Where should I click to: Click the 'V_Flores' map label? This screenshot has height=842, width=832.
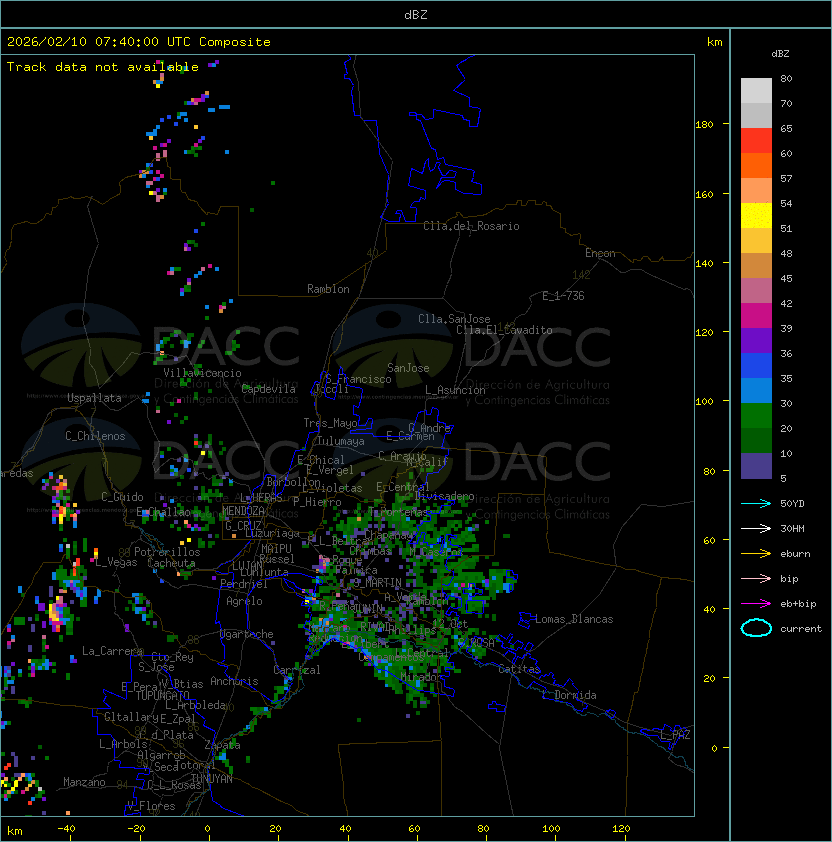pos(151,806)
